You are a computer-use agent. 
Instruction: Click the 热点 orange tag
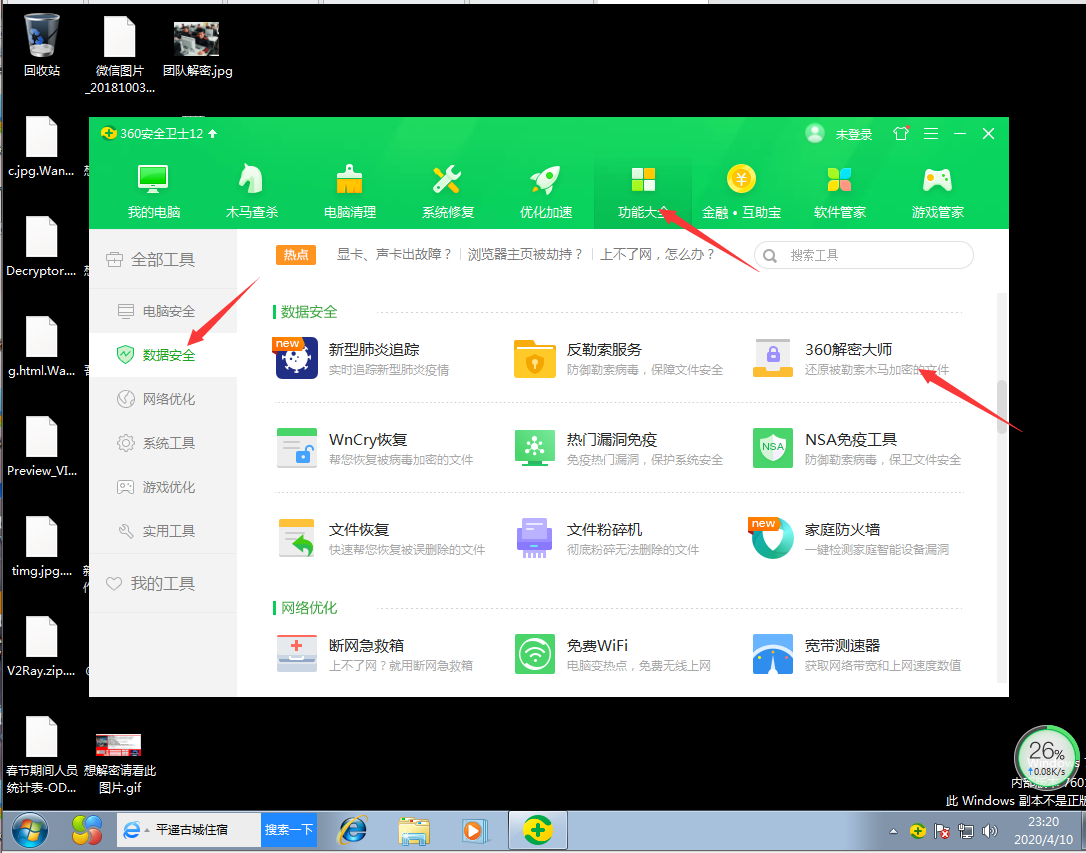[x=296, y=255]
